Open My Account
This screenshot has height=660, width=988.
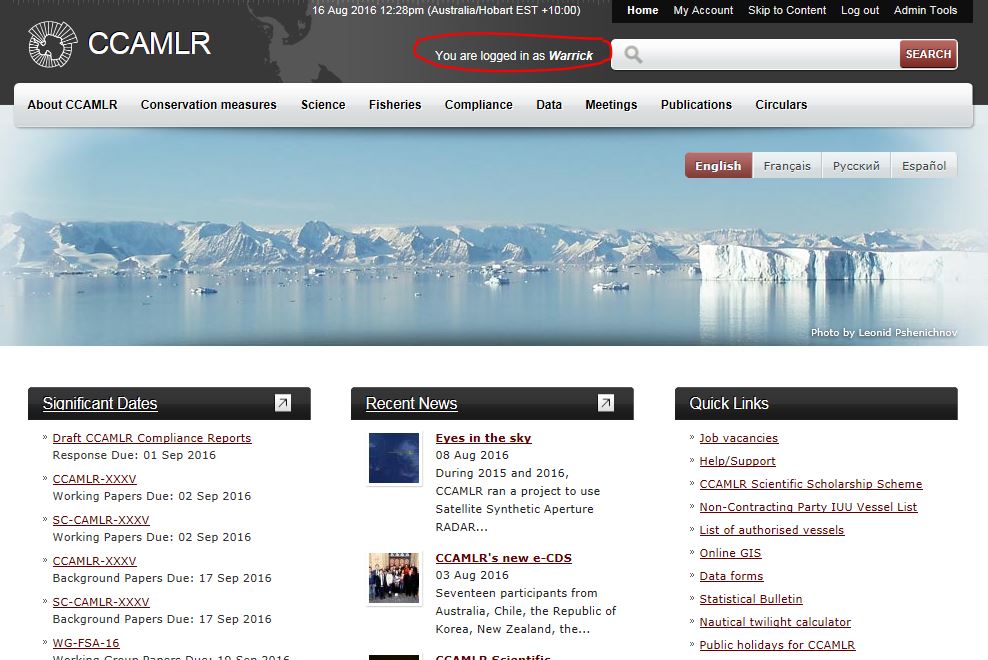(x=703, y=10)
